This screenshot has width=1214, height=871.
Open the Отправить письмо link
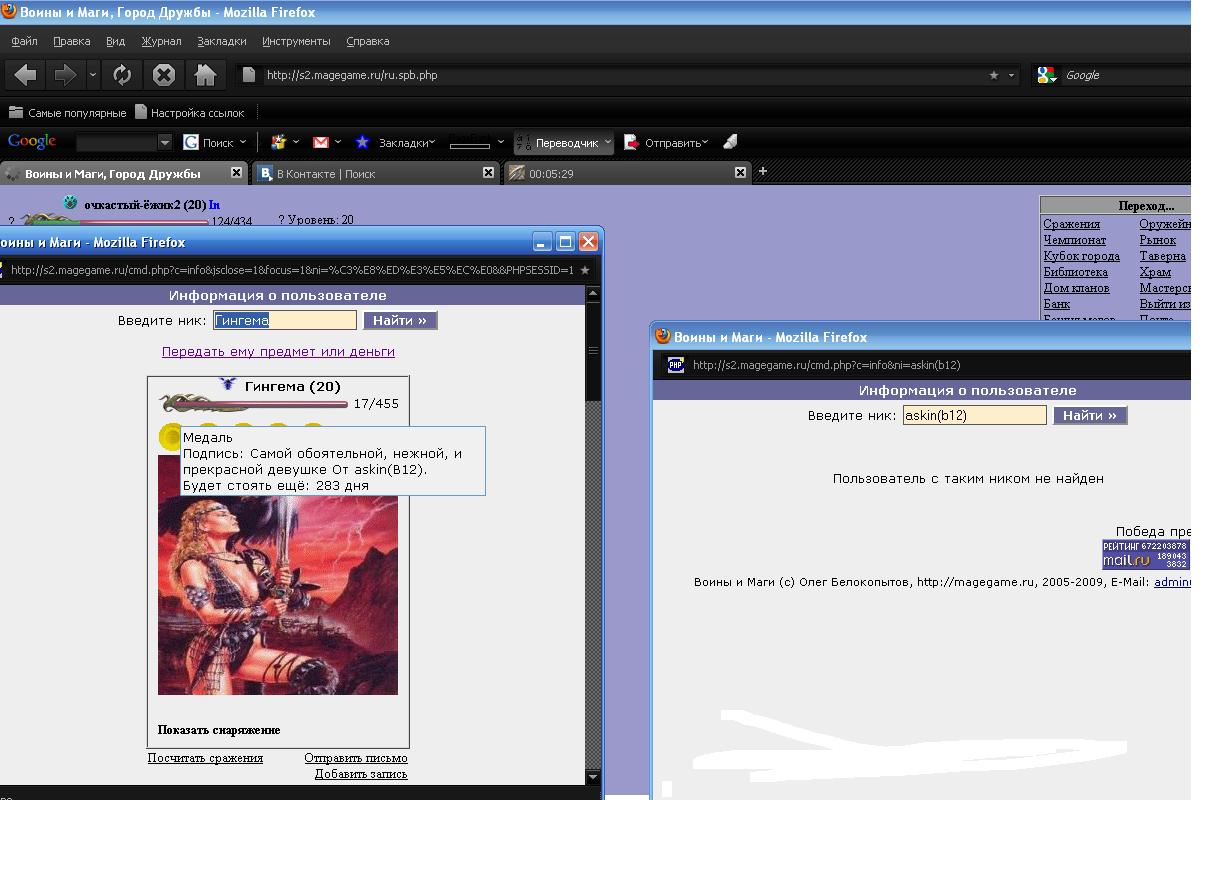pos(356,758)
